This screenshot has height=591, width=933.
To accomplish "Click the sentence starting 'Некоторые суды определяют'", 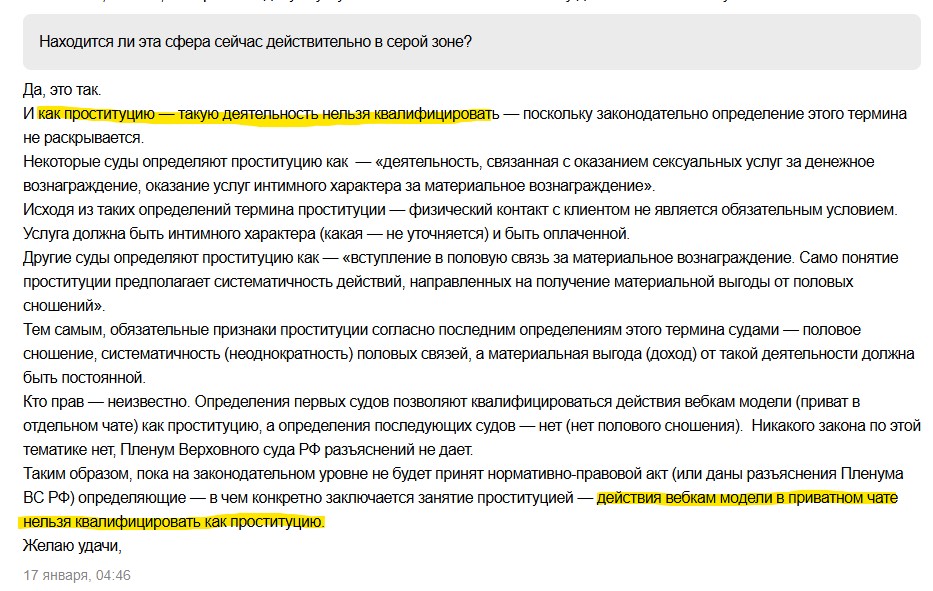I will 449,174.
